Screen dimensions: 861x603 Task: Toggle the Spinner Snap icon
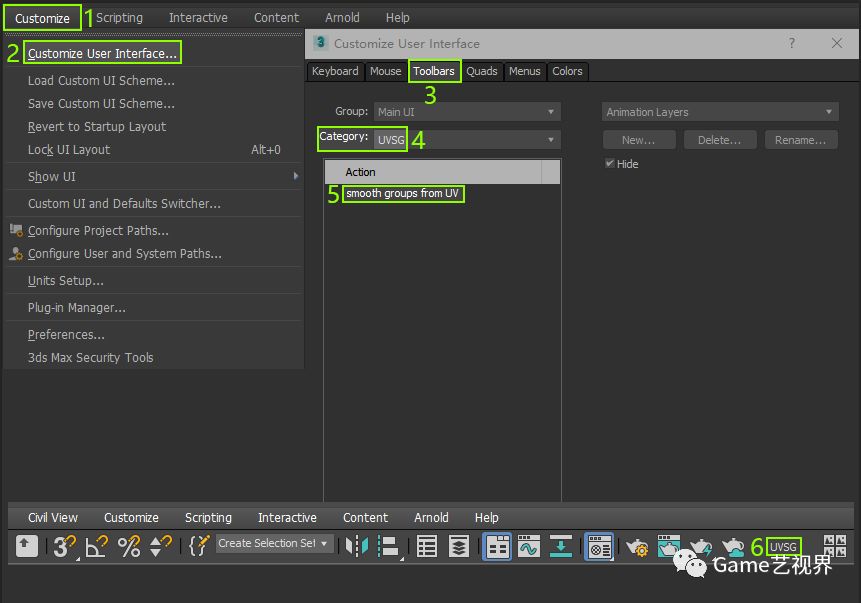160,546
